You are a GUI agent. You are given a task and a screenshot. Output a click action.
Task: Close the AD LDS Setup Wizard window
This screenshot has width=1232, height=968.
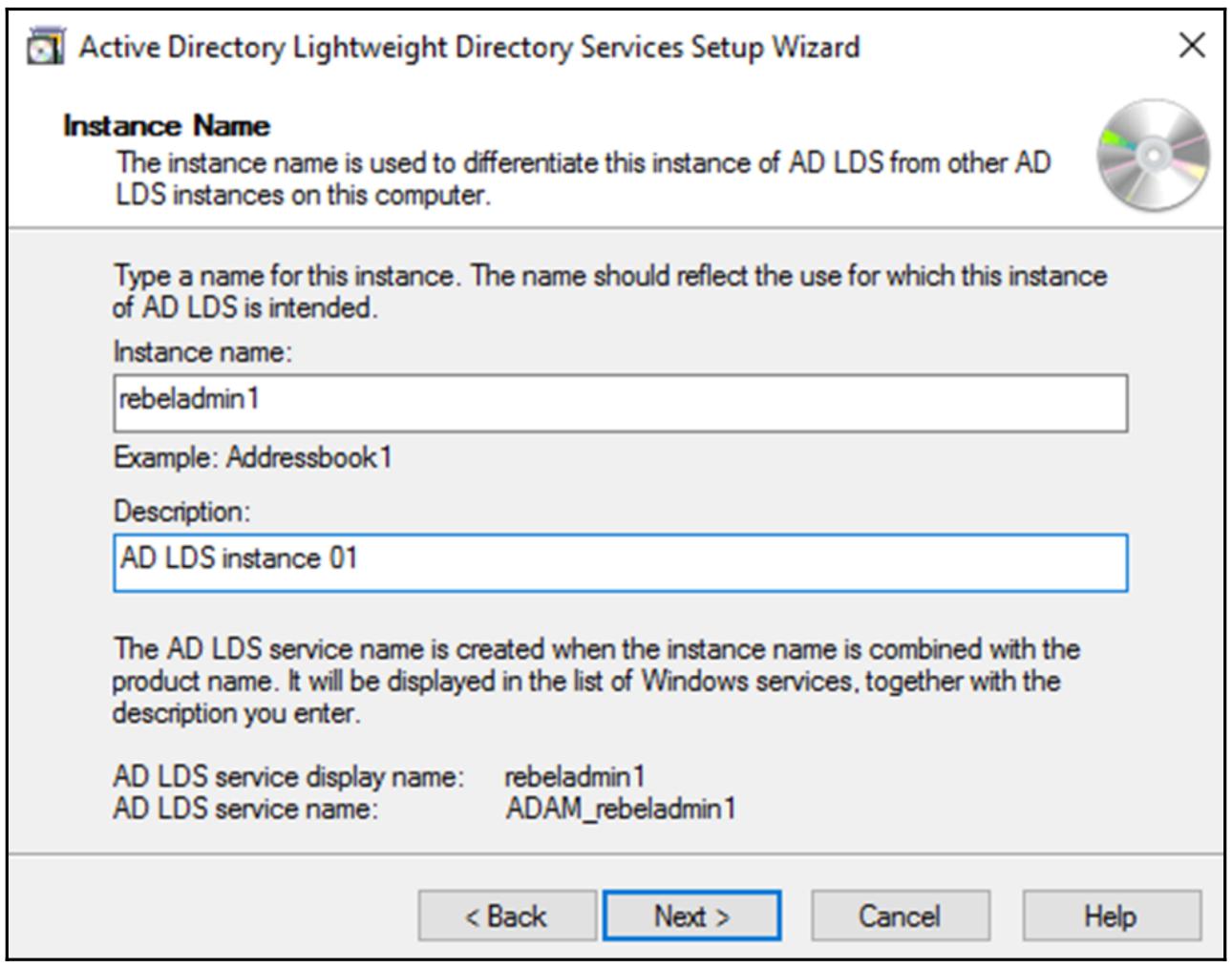tap(1191, 45)
